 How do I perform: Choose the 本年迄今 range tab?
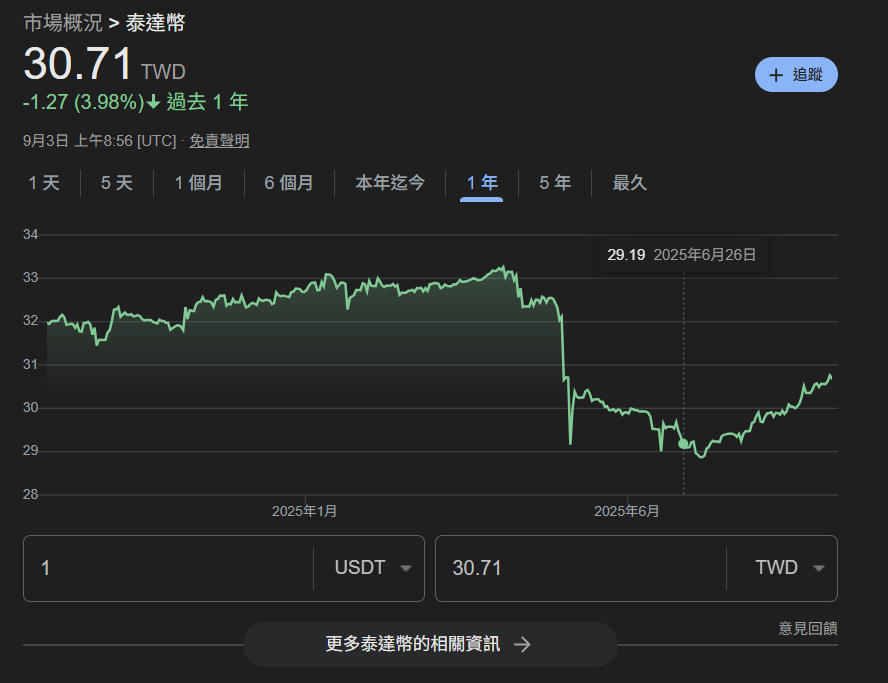click(390, 183)
